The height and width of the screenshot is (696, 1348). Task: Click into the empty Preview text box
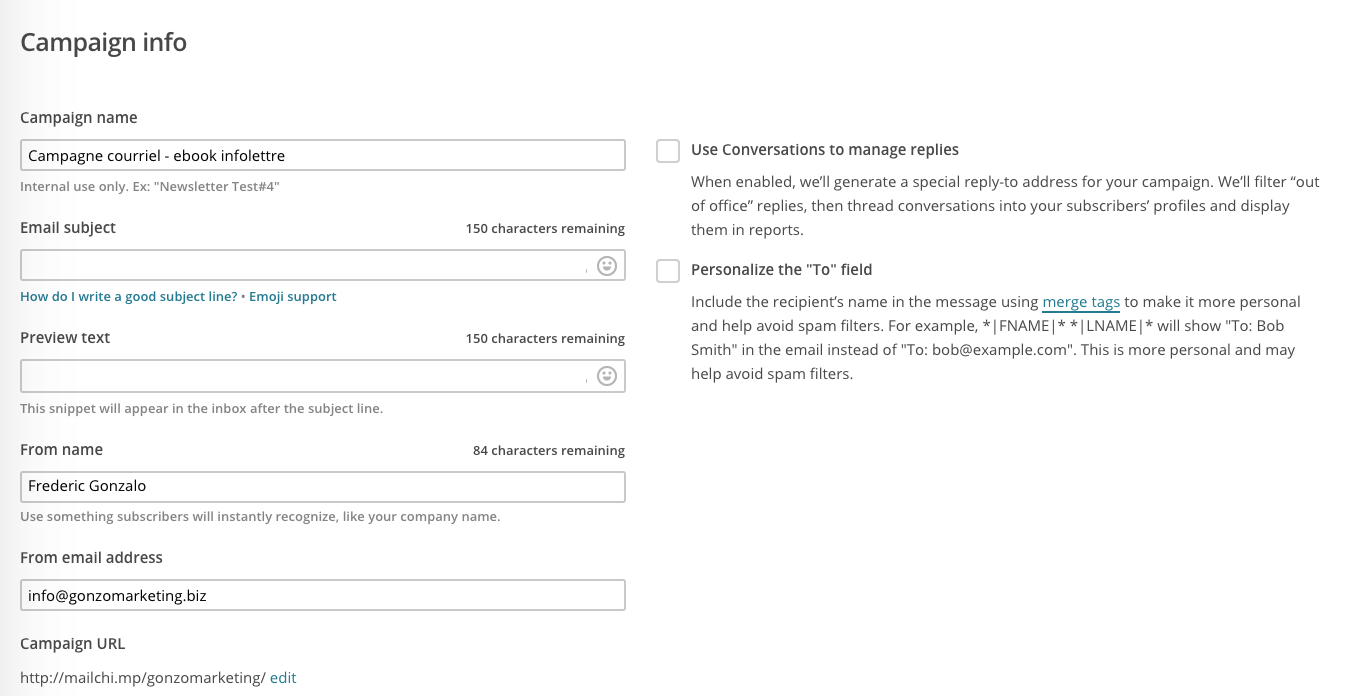click(300, 375)
